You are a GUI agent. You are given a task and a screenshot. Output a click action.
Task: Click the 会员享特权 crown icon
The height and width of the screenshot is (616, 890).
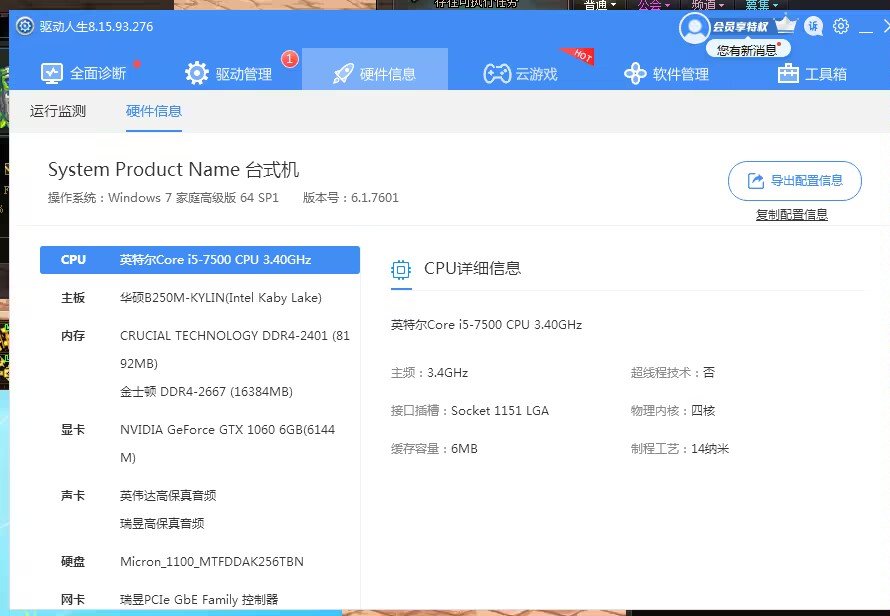point(786,25)
